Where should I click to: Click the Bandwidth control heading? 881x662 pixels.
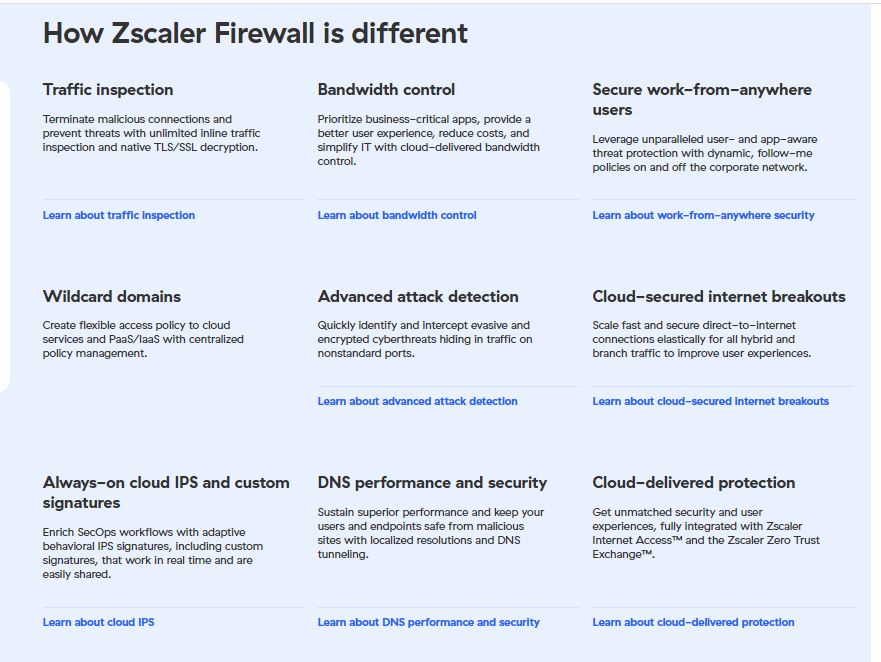pos(386,89)
